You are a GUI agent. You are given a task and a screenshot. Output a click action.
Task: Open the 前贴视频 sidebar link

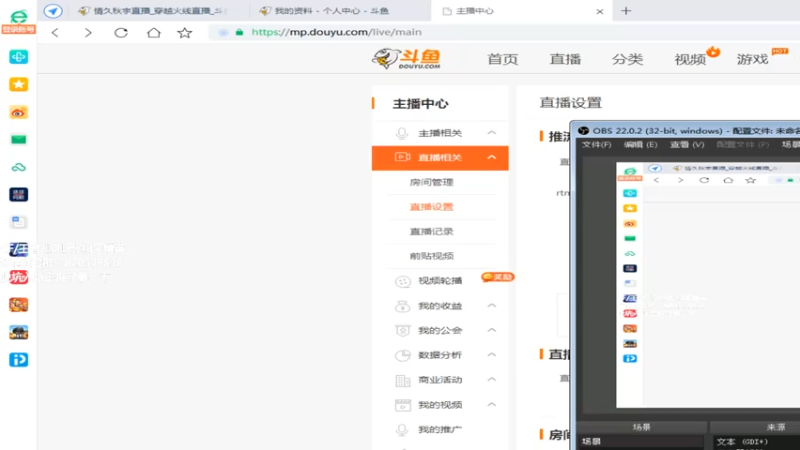(x=432, y=256)
